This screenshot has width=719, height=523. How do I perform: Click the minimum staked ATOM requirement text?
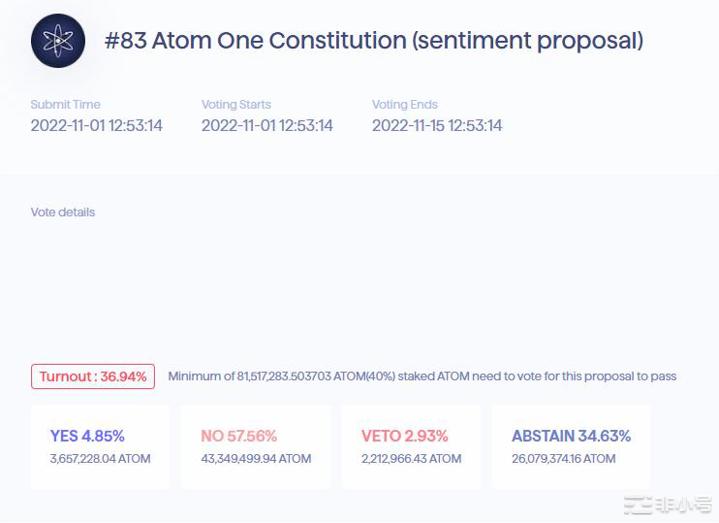coord(422,377)
